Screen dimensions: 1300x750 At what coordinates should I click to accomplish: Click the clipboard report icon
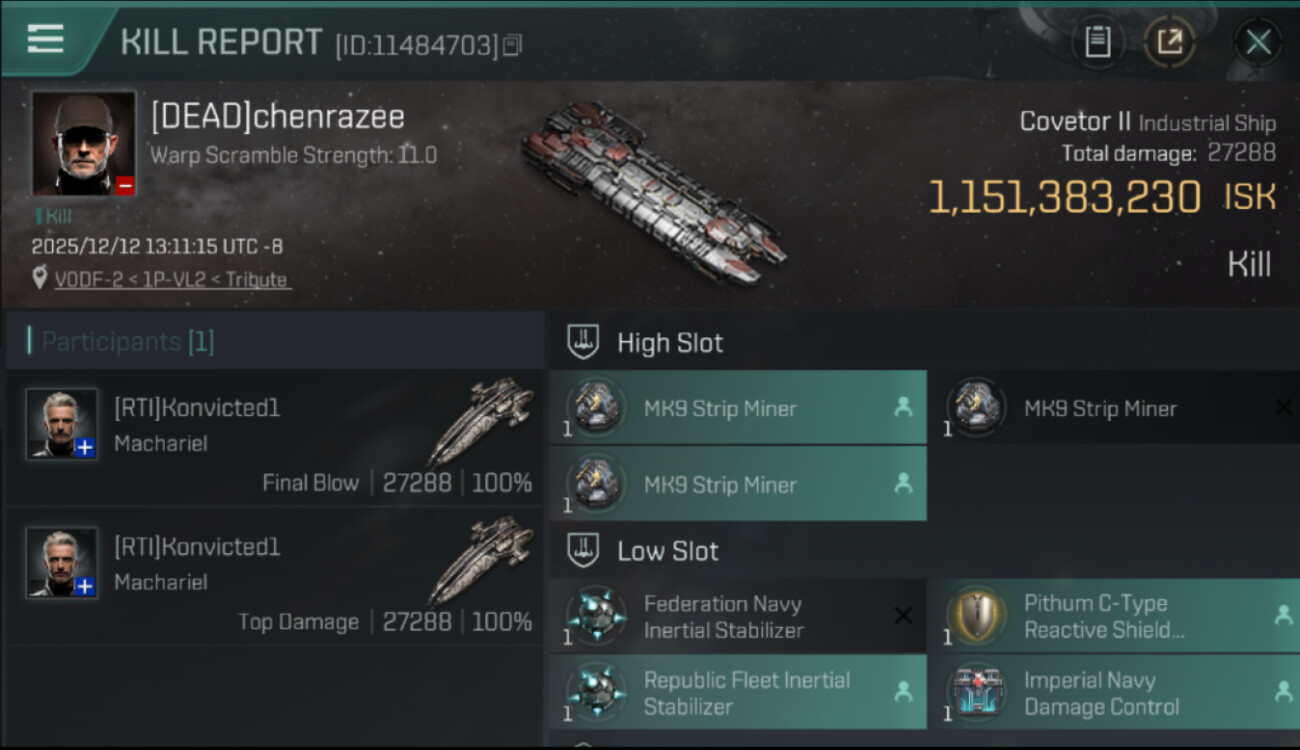point(1098,42)
